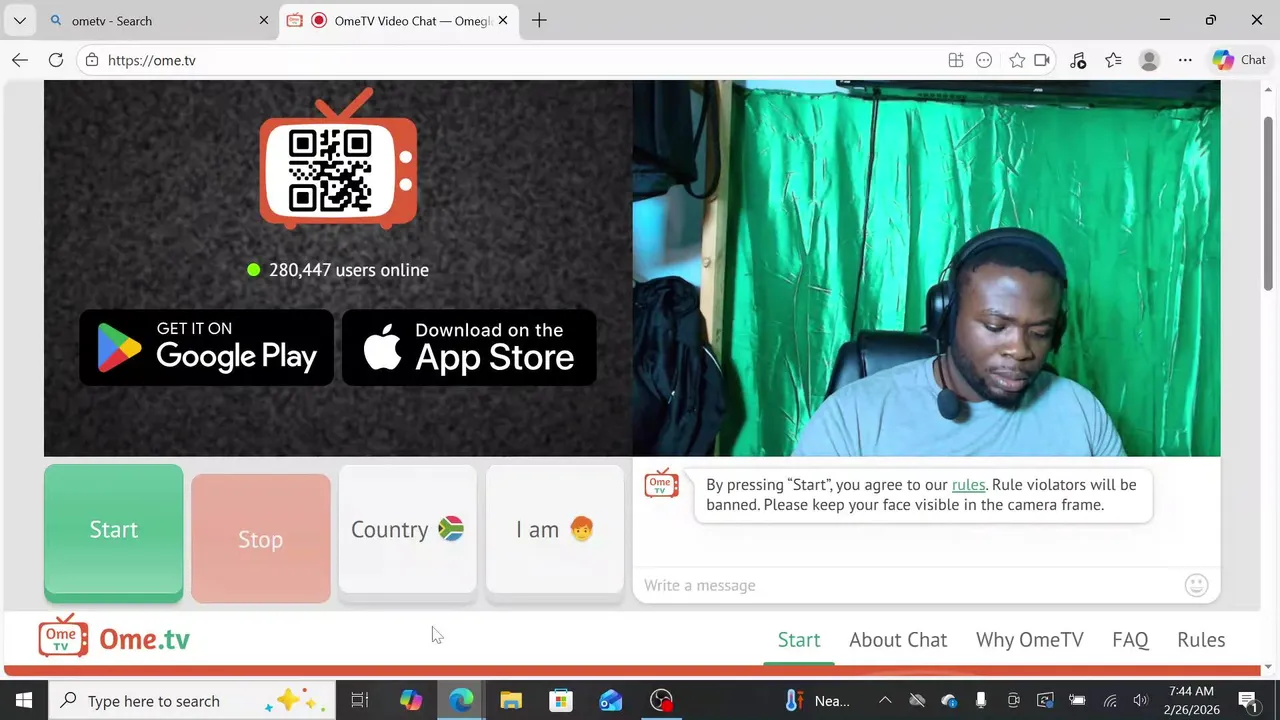Click the green Start button
Screen dimensions: 1280x720
pyautogui.click(x=113, y=533)
